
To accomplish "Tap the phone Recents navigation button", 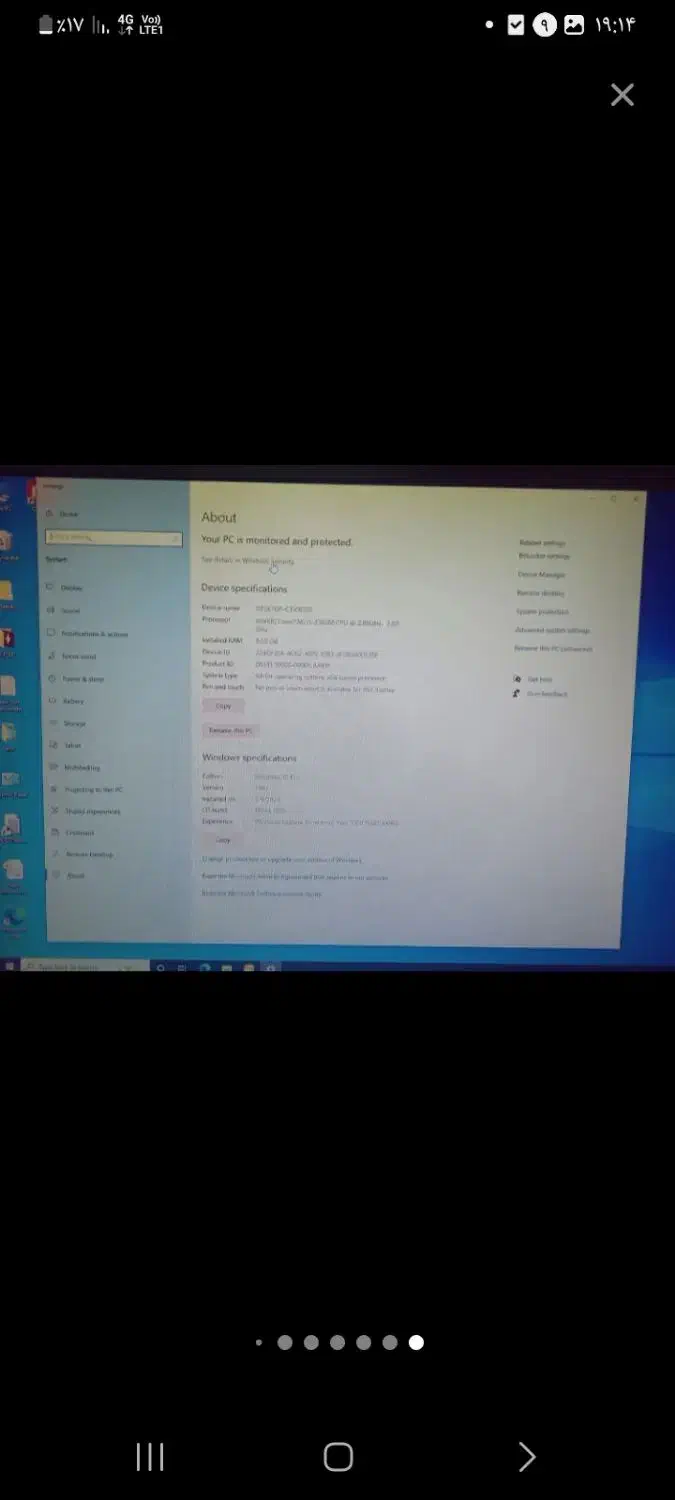I will pyautogui.click(x=150, y=1457).
